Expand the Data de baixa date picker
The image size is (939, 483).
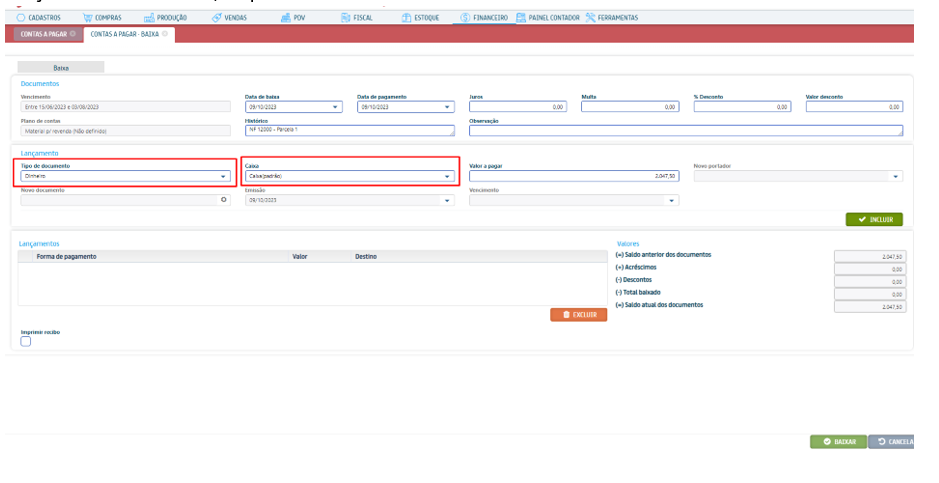335,106
